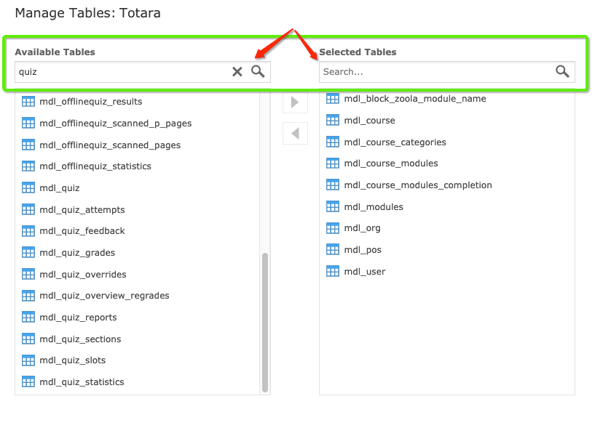Screen dimensions: 603x428
Task: Select mdl_quiz_reports table name
Action: click(78, 318)
